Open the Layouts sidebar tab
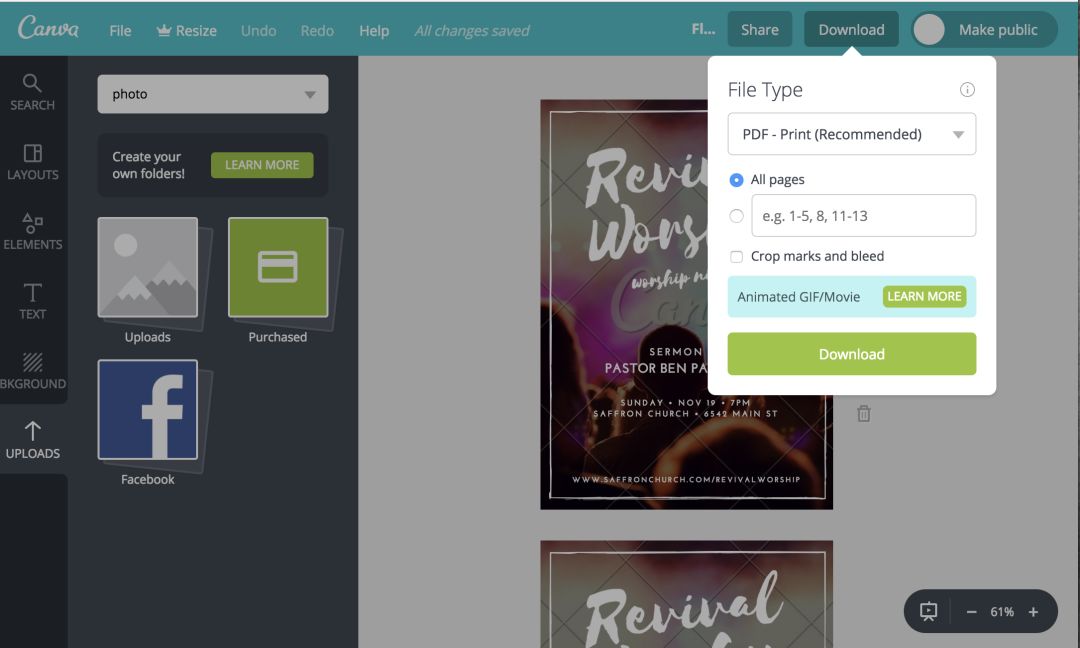This screenshot has height=648, width=1080. (x=32, y=163)
